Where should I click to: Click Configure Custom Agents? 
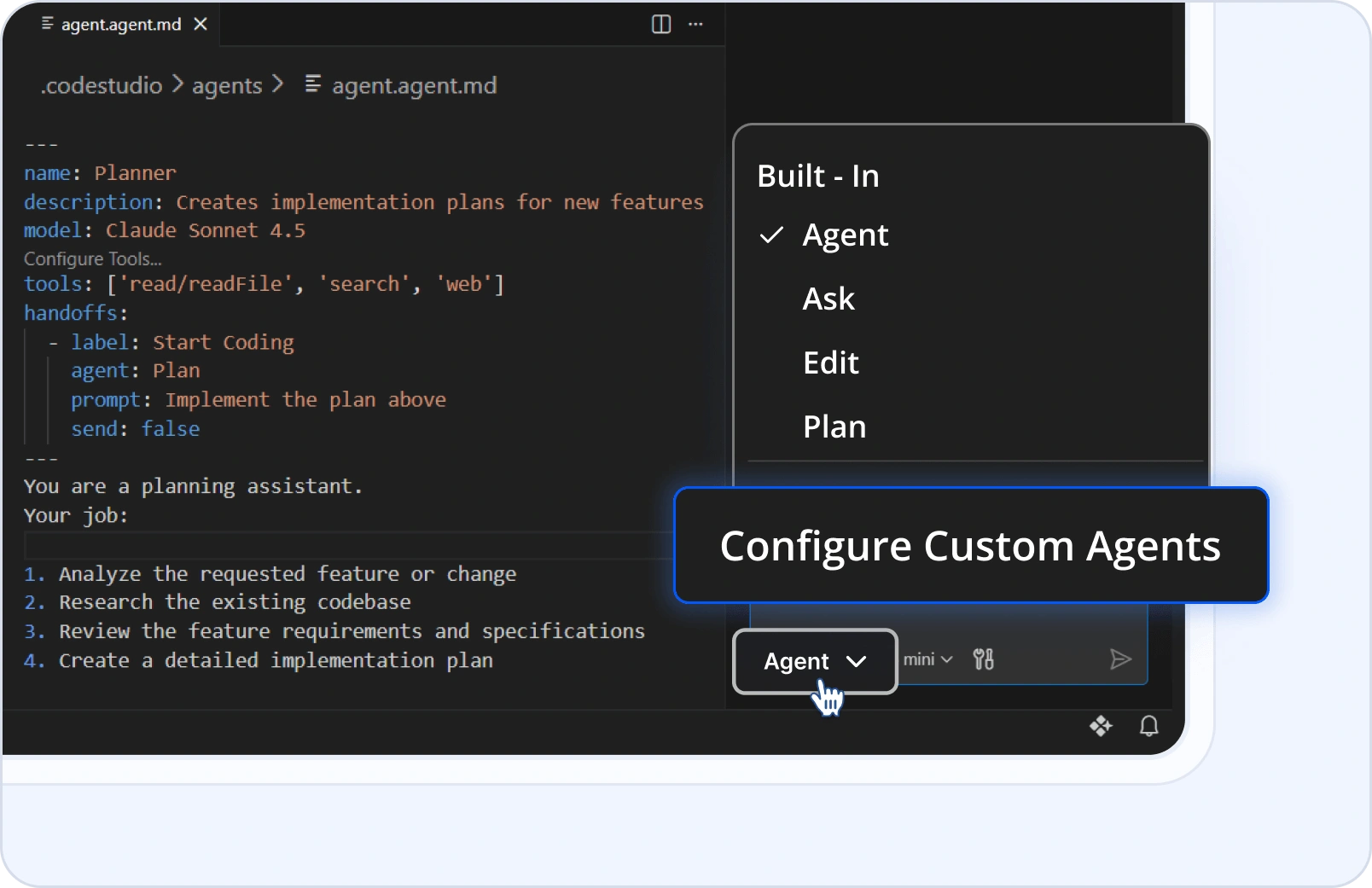click(x=970, y=545)
